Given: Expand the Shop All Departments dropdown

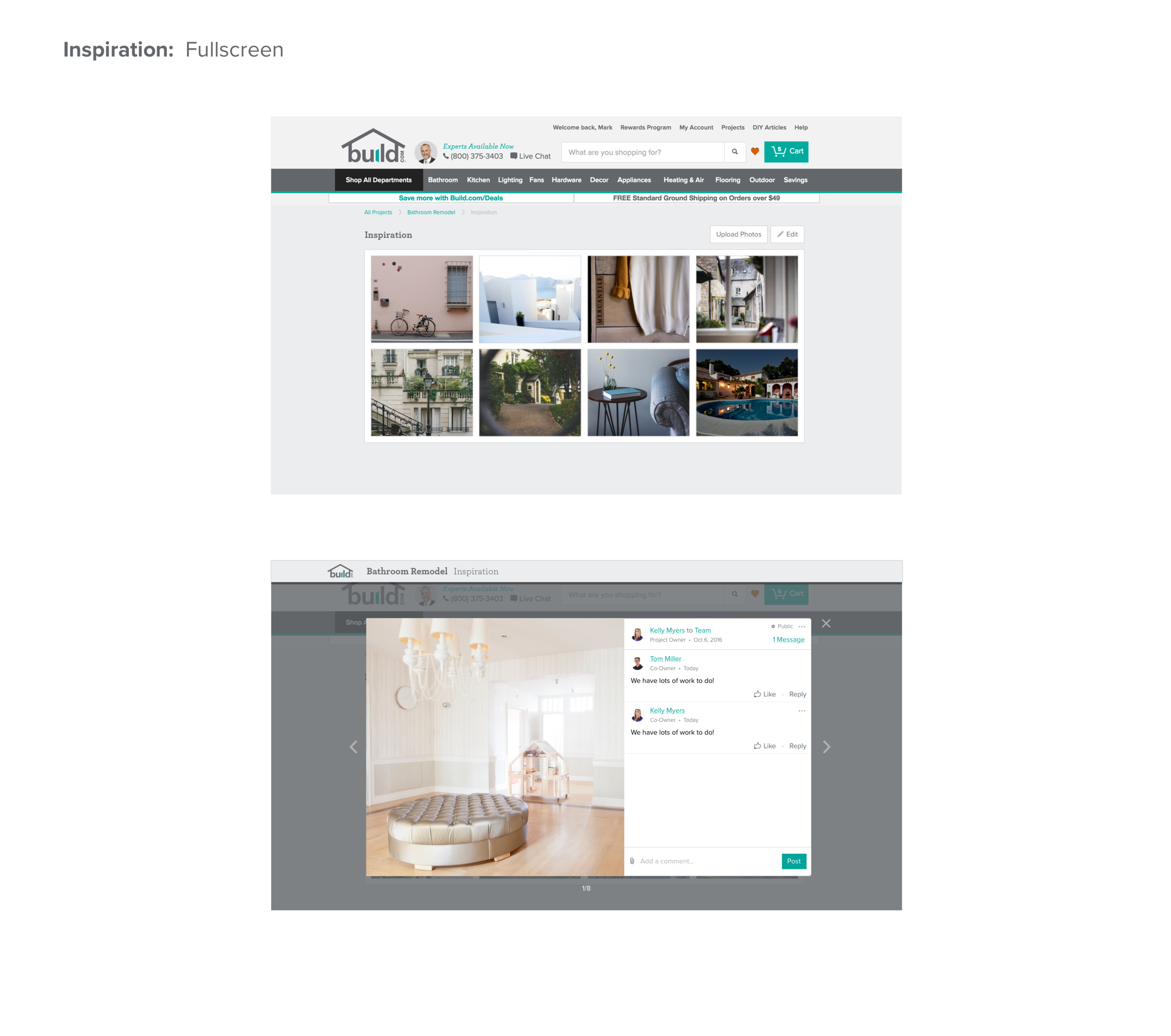Looking at the screenshot, I should click(379, 180).
